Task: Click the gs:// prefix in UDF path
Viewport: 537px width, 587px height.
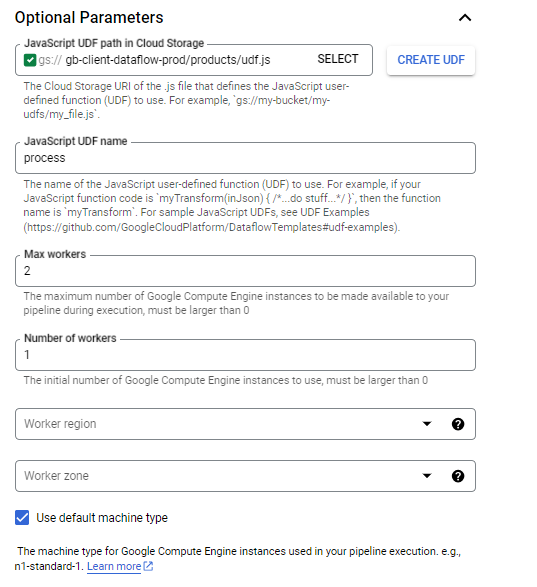Action: point(50,60)
